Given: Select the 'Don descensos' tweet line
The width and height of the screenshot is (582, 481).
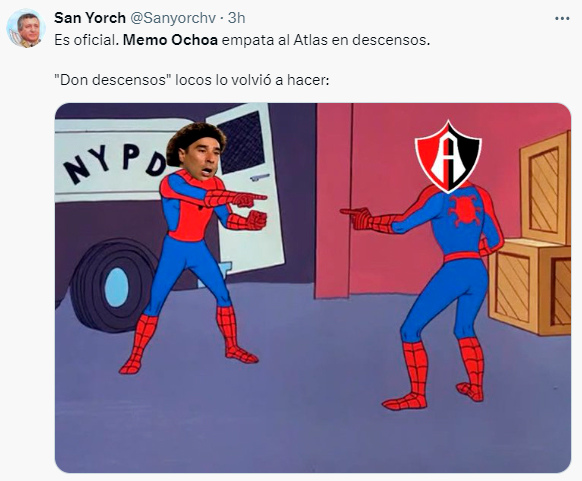Looking at the screenshot, I should click(192, 80).
